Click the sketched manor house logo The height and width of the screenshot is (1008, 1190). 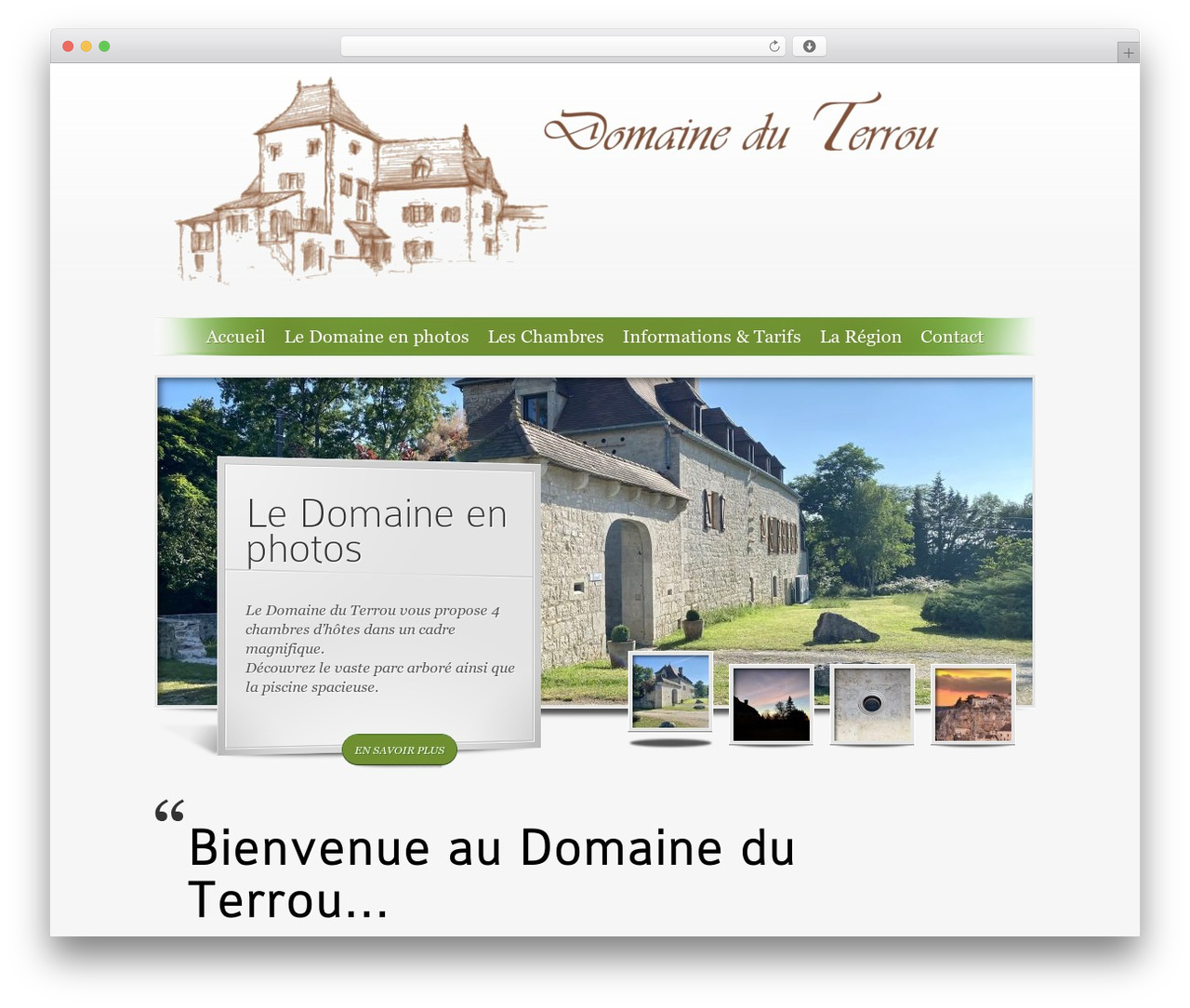tap(361, 181)
